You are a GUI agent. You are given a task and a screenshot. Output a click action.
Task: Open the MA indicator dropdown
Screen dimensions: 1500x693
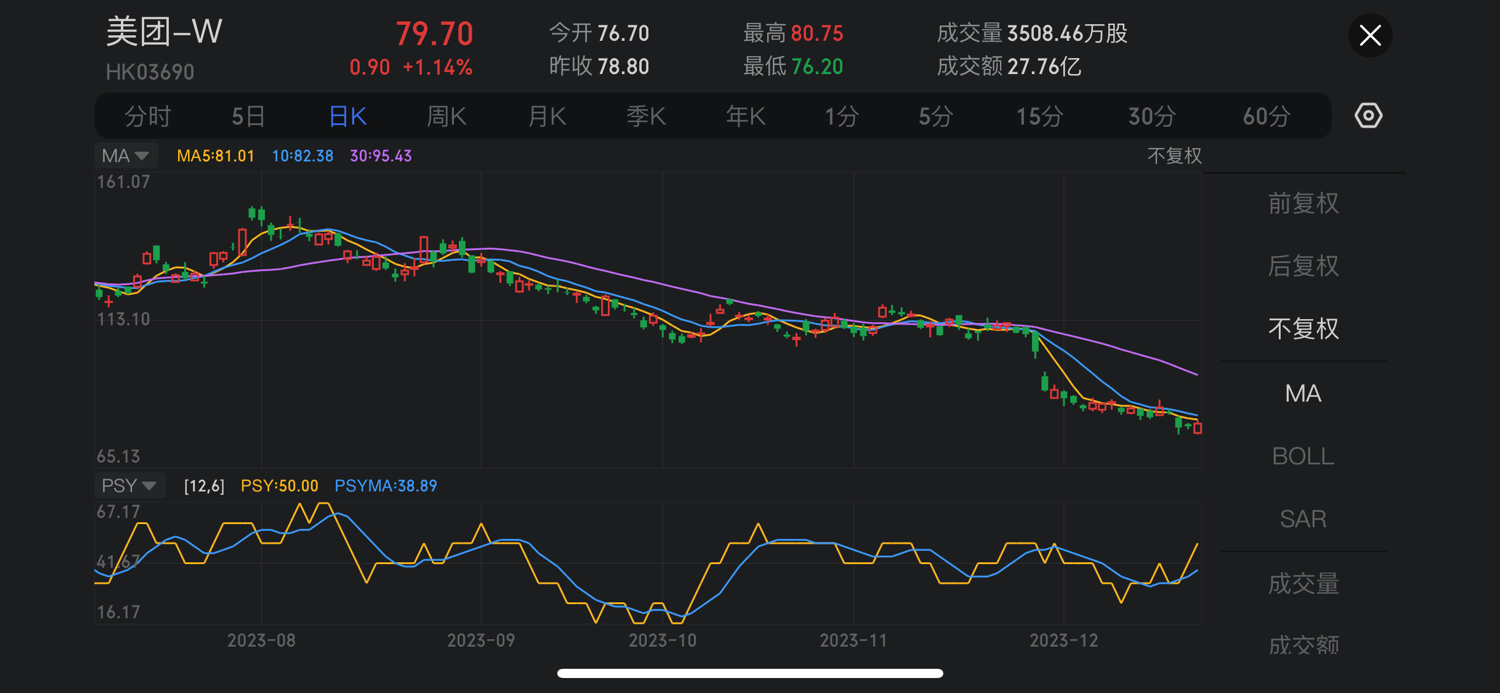tap(125, 155)
